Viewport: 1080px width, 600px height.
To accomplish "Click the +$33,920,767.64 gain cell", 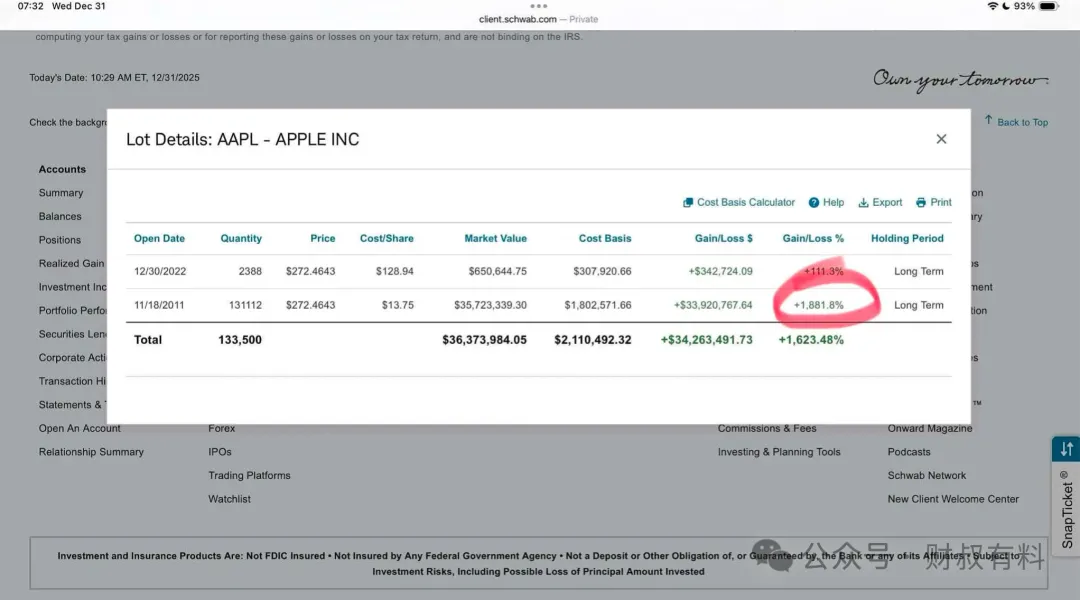I will (713, 305).
